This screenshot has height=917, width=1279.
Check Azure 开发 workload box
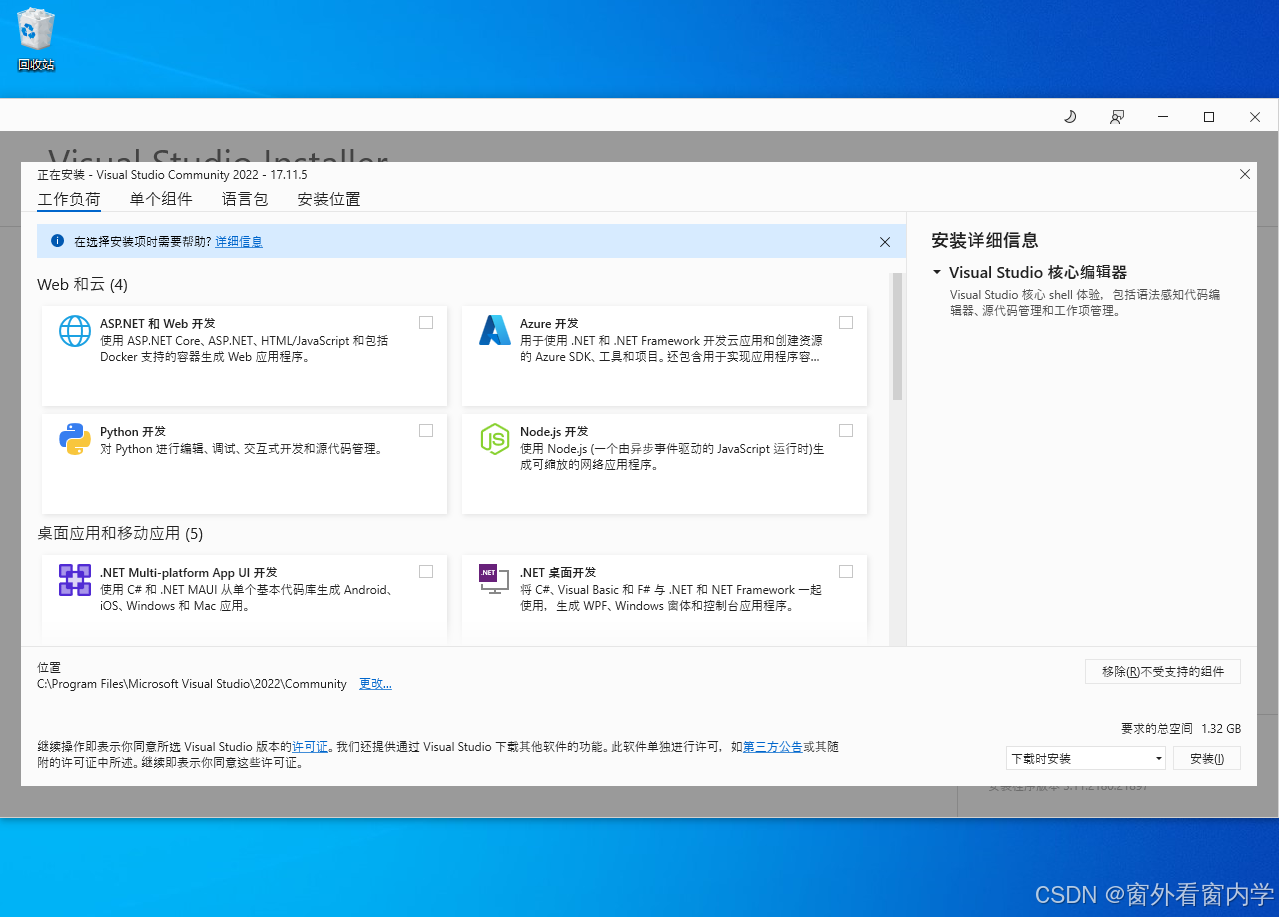[846, 322]
